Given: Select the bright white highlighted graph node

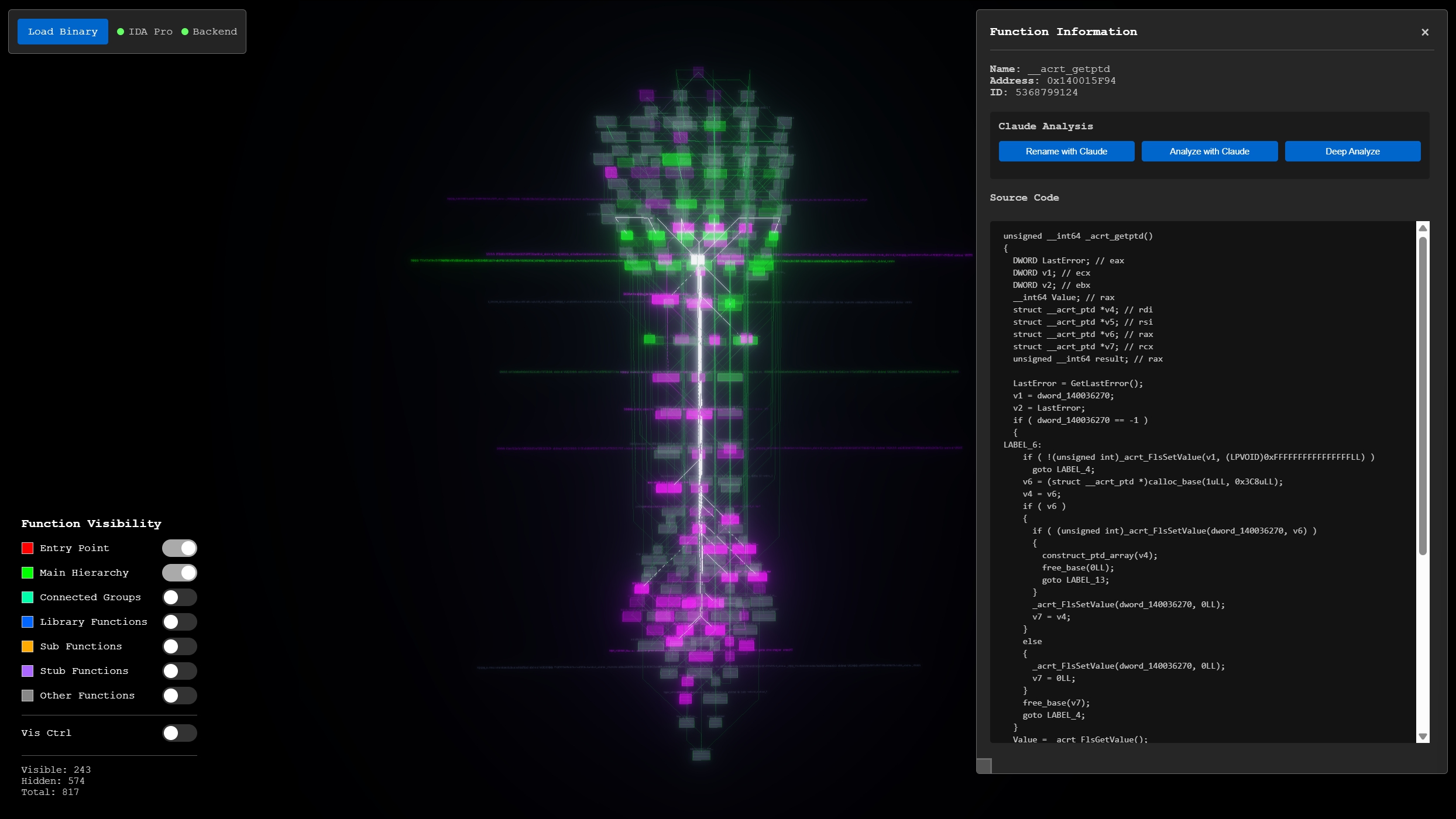Looking at the screenshot, I should tap(698, 259).
